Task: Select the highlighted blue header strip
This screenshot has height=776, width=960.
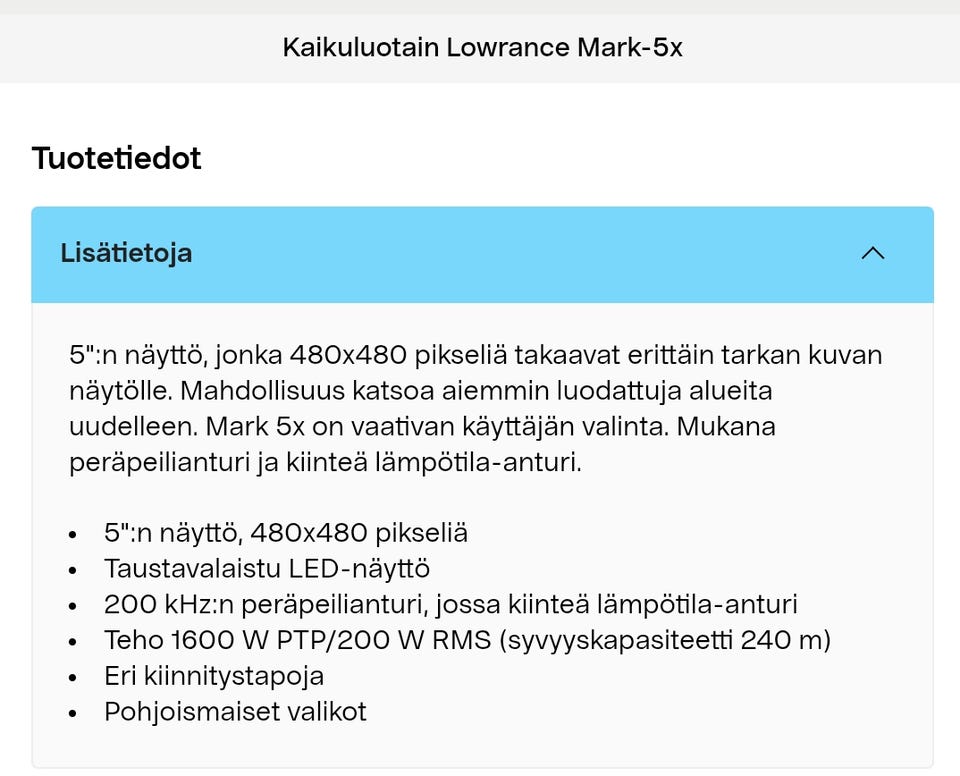Action: point(480,254)
